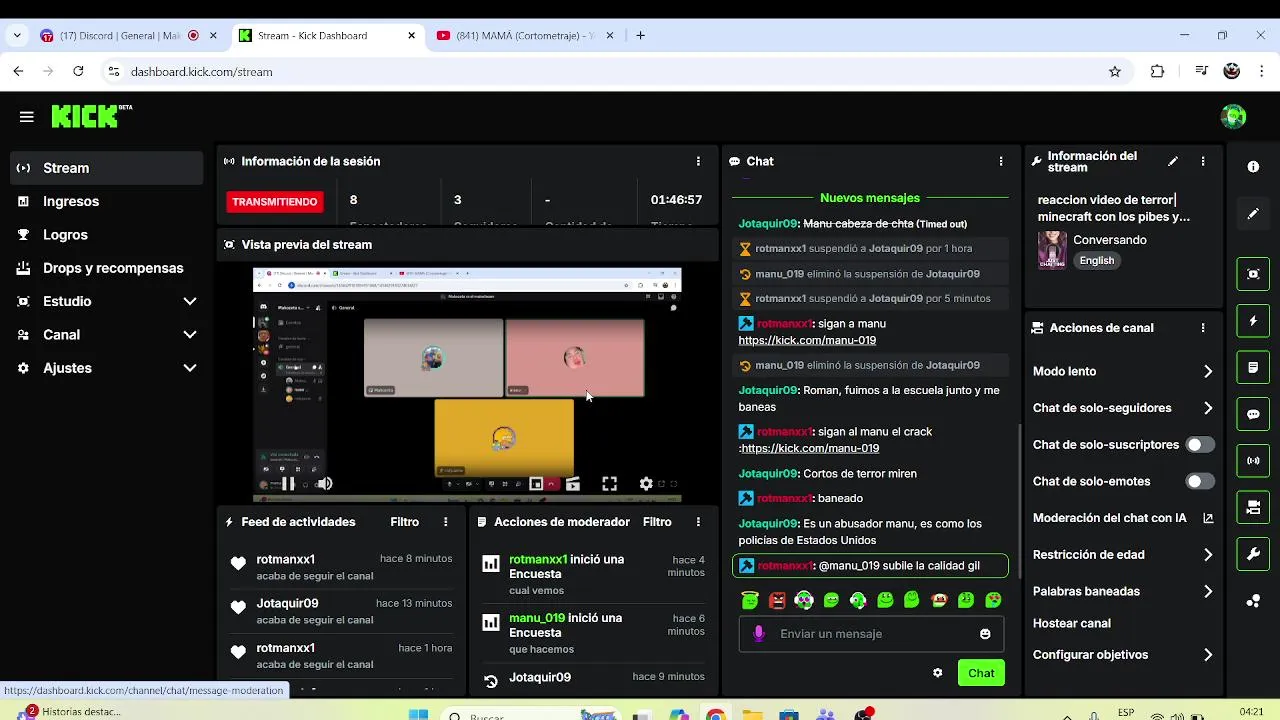The height and width of the screenshot is (720, 1280).
Task: Open the hamburger menu next to Kick logo
Action: [x=26, y=117]
